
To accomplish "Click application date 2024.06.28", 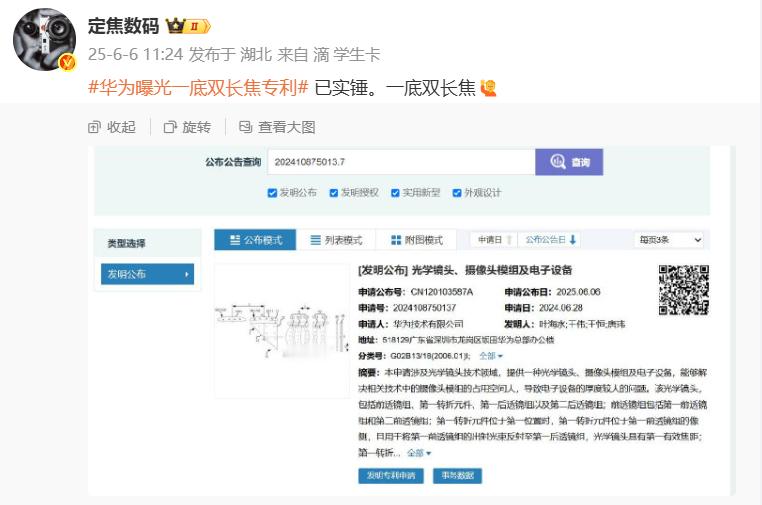I will (x=560, y=308).
